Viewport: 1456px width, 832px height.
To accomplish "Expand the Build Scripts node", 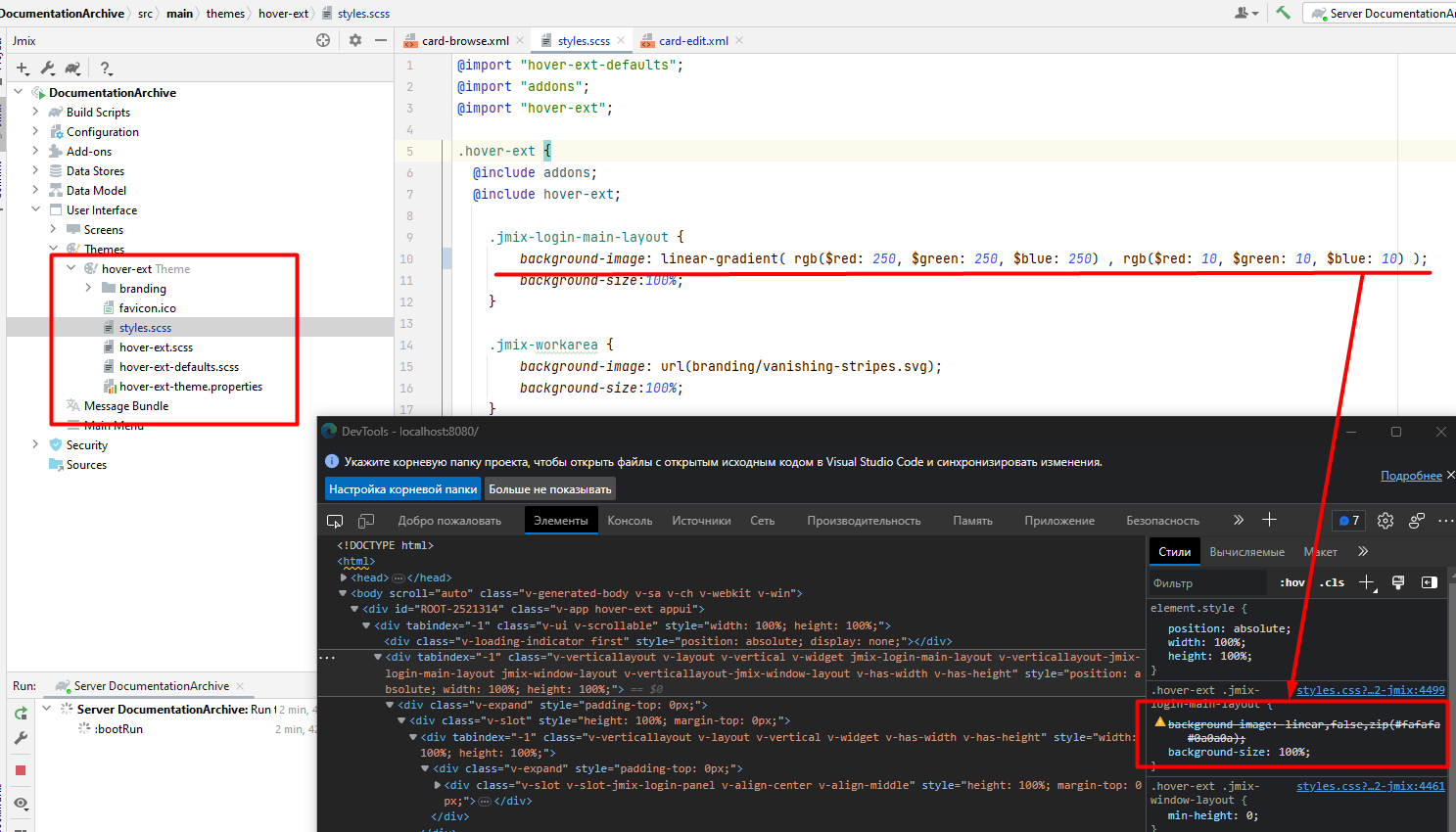I will [x=36, y=112].
